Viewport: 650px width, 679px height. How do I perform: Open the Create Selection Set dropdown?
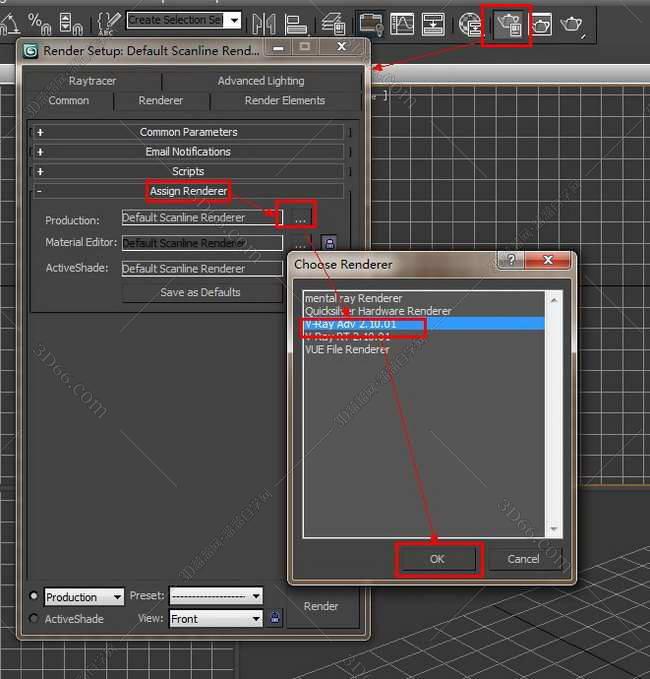tap(234, 20)
